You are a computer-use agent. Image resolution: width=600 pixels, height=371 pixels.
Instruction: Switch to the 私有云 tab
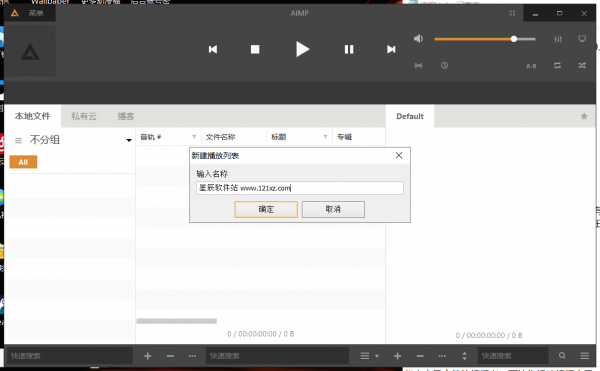[x=84, y=116]
